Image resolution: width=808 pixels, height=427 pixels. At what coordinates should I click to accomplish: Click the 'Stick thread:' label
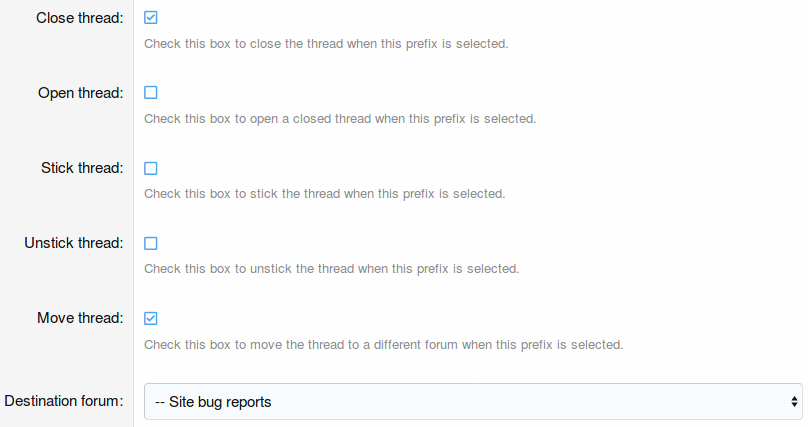(x=80, y=168)
